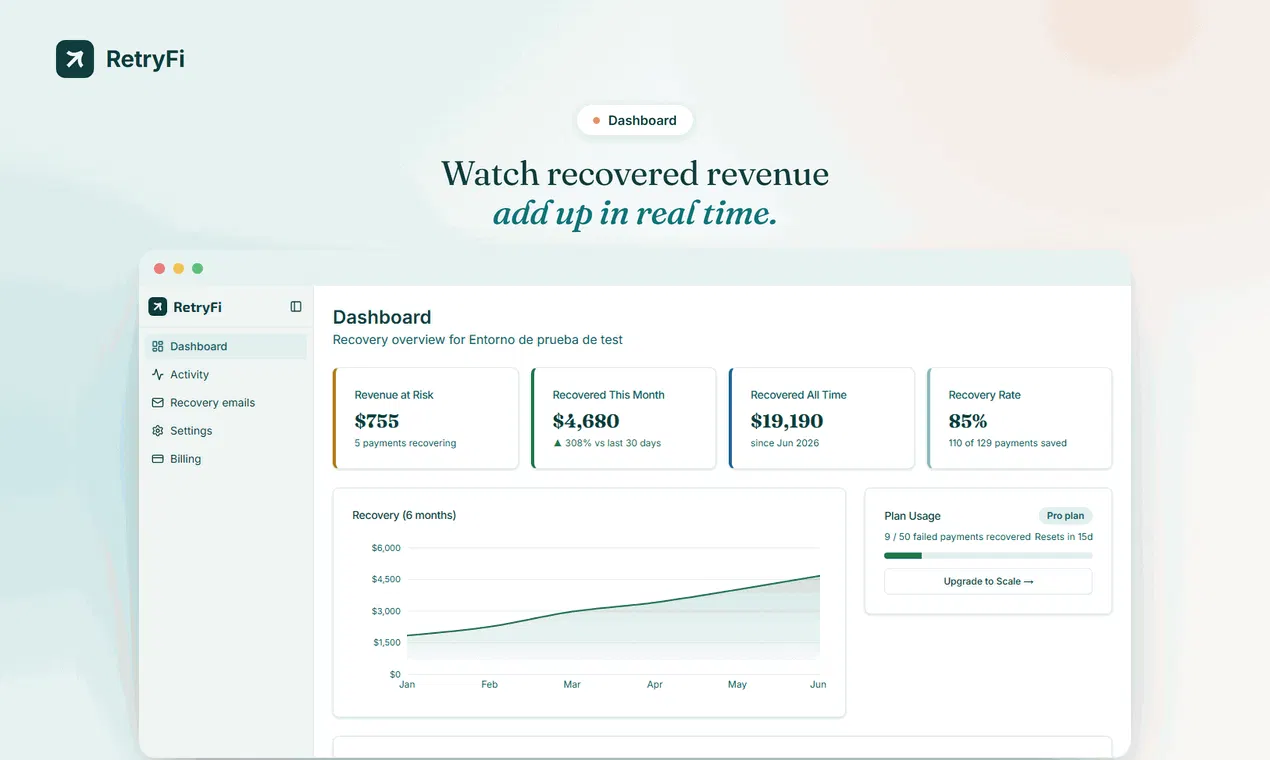Click the Dashboard grid icon in the sidebar

coord(158,346)
